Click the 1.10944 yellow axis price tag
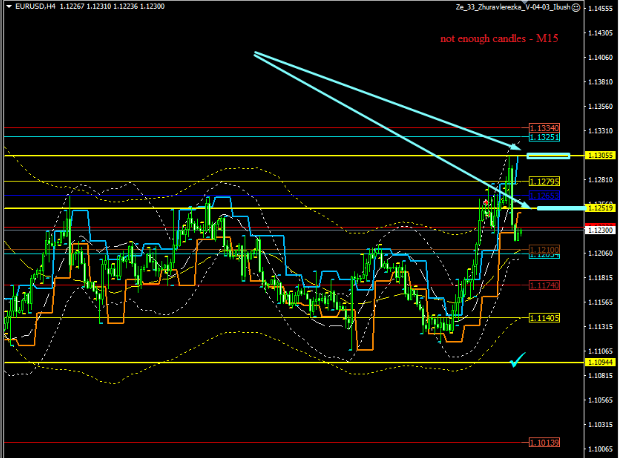This screenshot has height=458, width=619. 601,362
